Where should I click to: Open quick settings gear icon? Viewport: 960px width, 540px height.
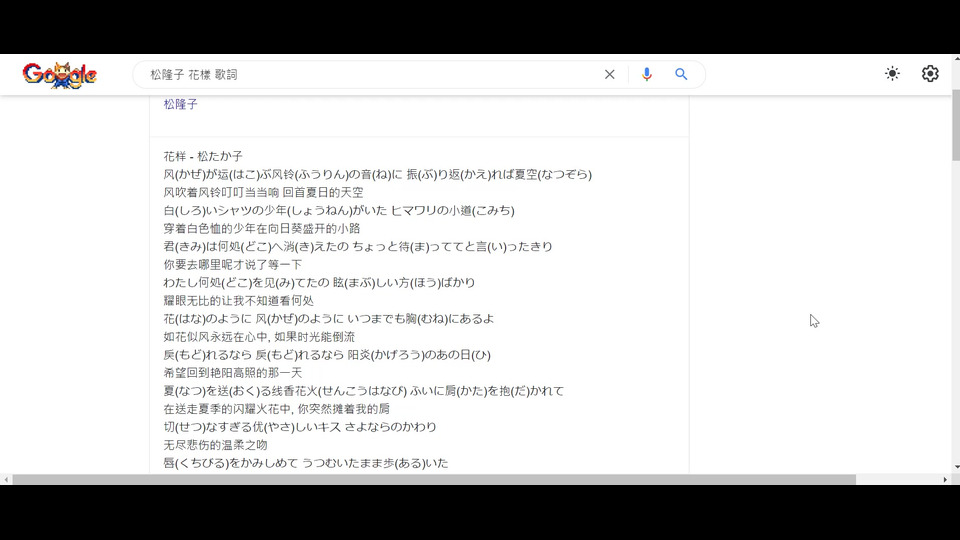pyautogui.click(x=930, y=73)
